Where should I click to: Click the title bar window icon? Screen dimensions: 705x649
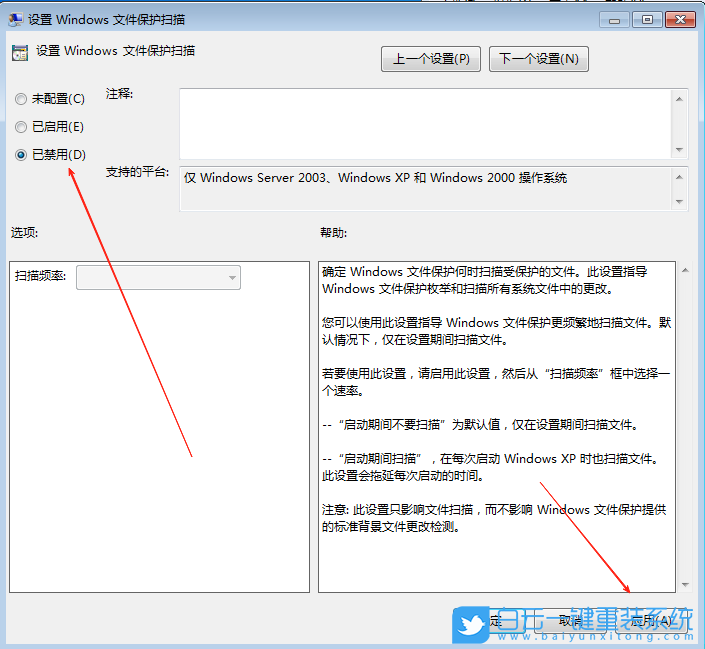click(x=16, y=20)
